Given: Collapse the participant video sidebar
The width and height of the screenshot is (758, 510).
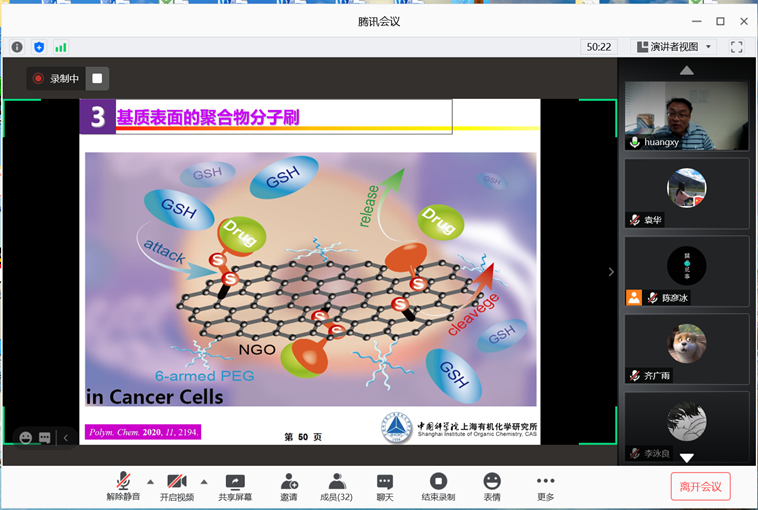Looking at the screenshot, I should click(611, 272).
